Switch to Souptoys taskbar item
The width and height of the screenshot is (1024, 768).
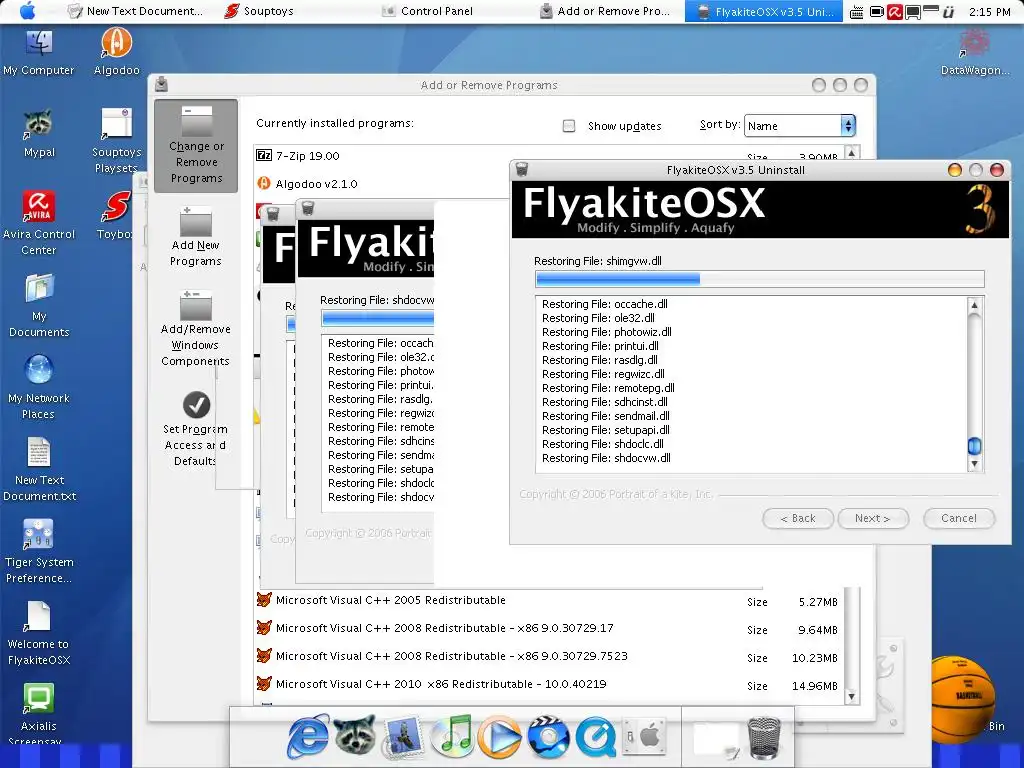point(259,11)
